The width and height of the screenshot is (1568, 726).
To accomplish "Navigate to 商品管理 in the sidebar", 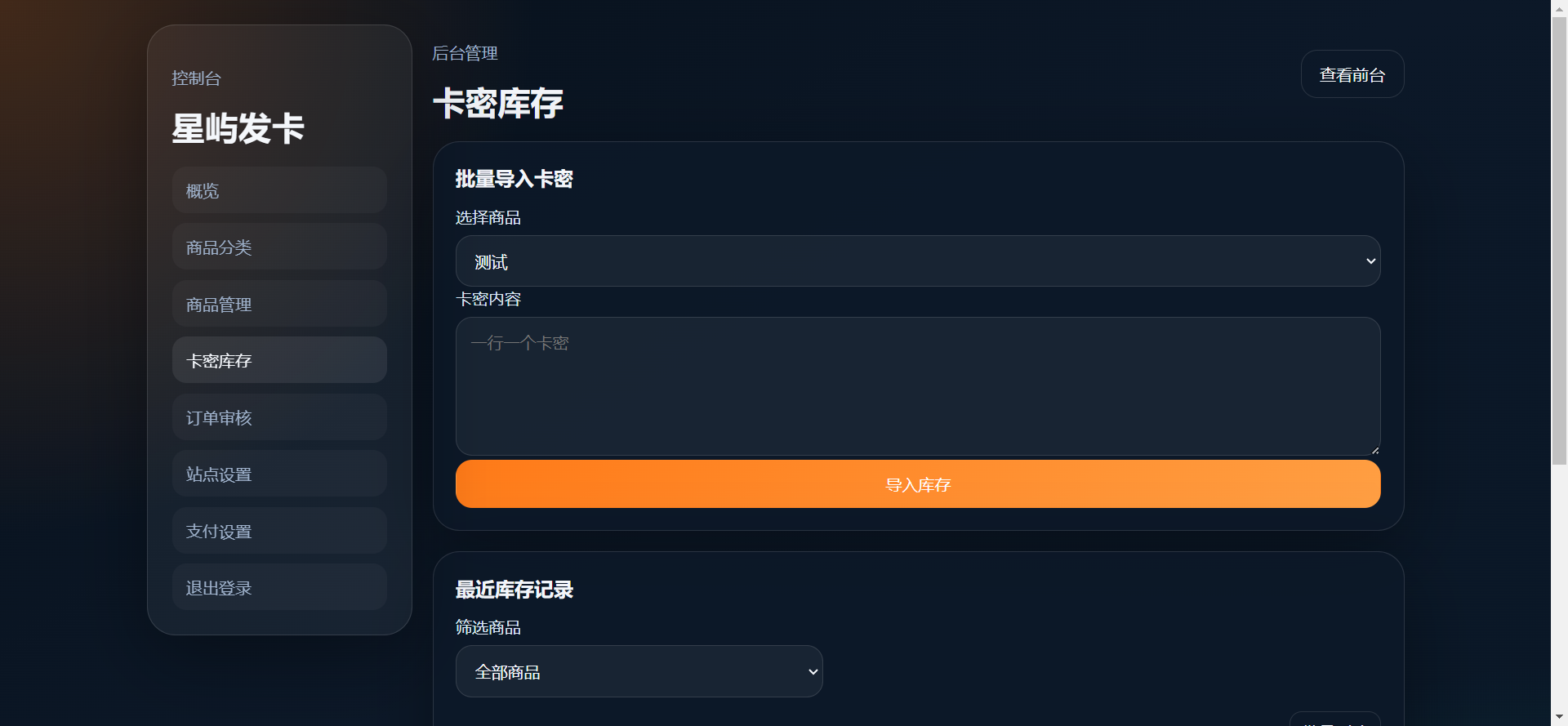I will coord(279,303).
